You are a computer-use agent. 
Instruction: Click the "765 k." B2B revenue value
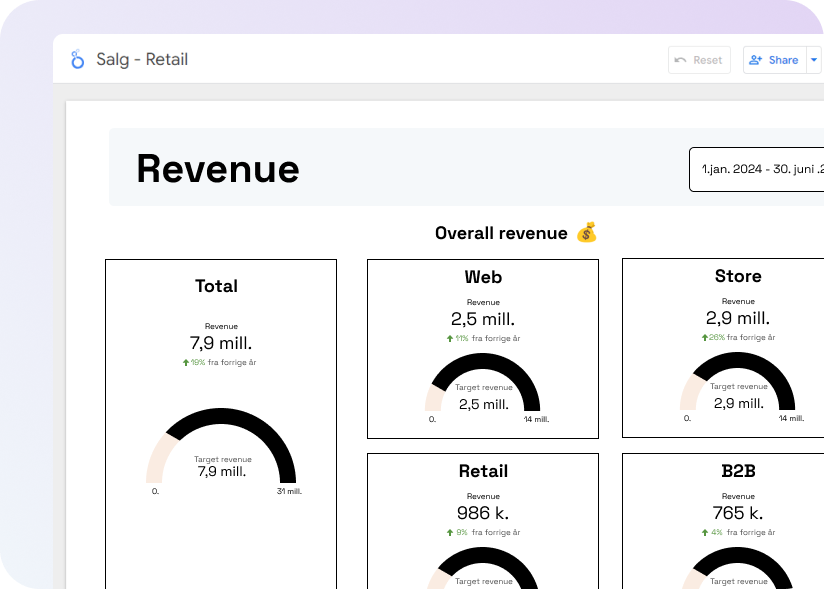click(738, 513)
